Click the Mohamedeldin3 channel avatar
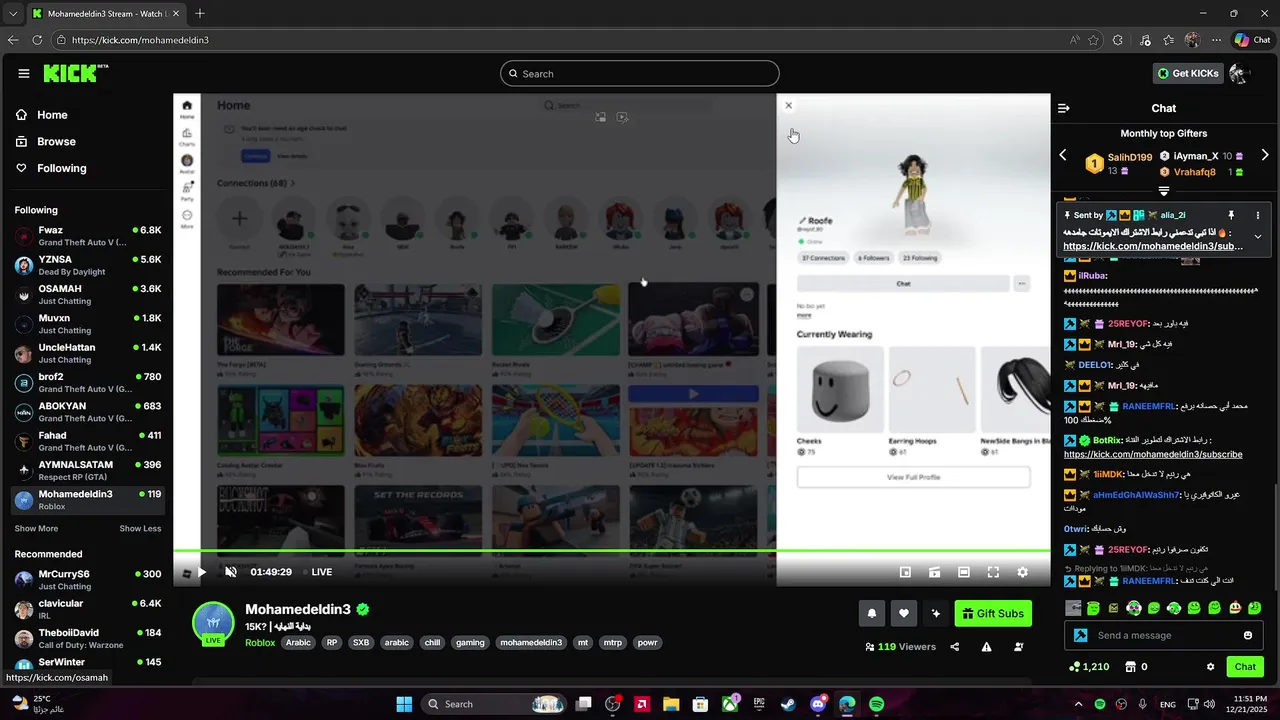The width and height of the screenshot is (1280, 720). 213,623
